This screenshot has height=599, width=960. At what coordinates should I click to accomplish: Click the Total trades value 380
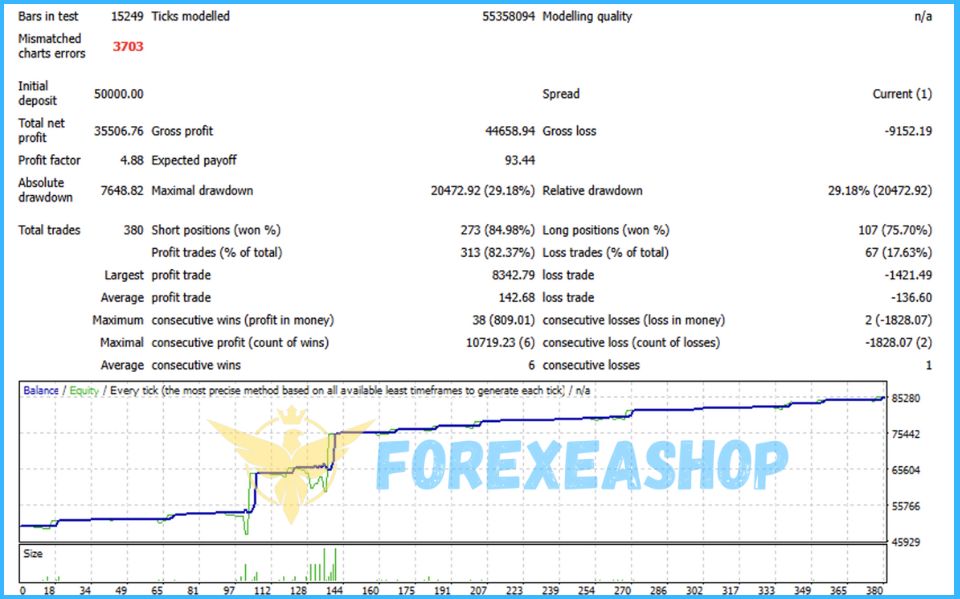click(133, 230)
